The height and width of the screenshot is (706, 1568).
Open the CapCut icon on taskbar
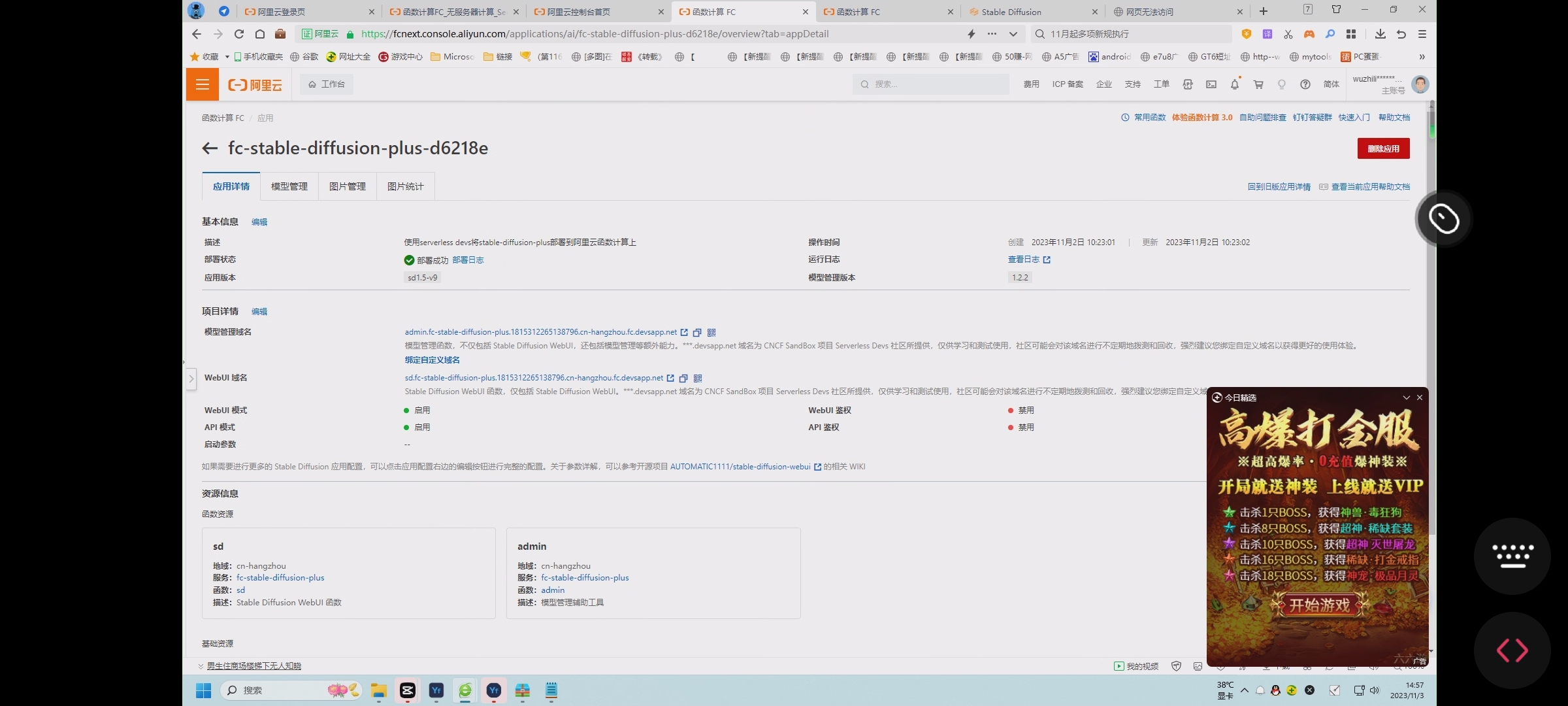pyautogui.click(x=408, y=690)
